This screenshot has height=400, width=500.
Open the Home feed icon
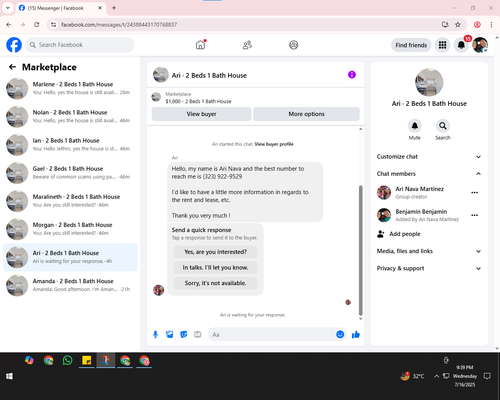coord(200,45)
